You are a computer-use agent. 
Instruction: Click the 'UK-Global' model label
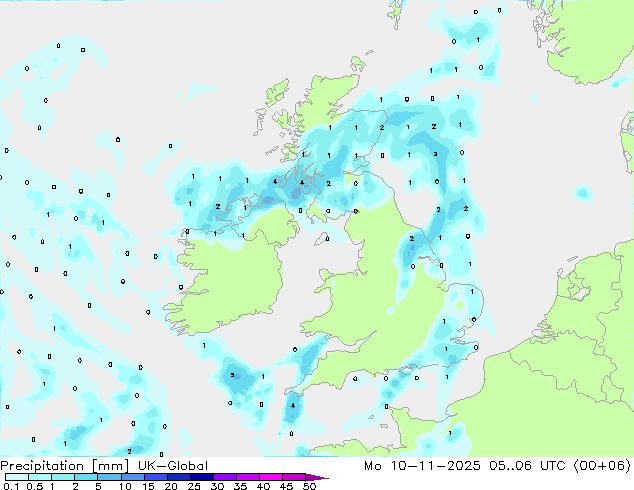click(173, 466)
